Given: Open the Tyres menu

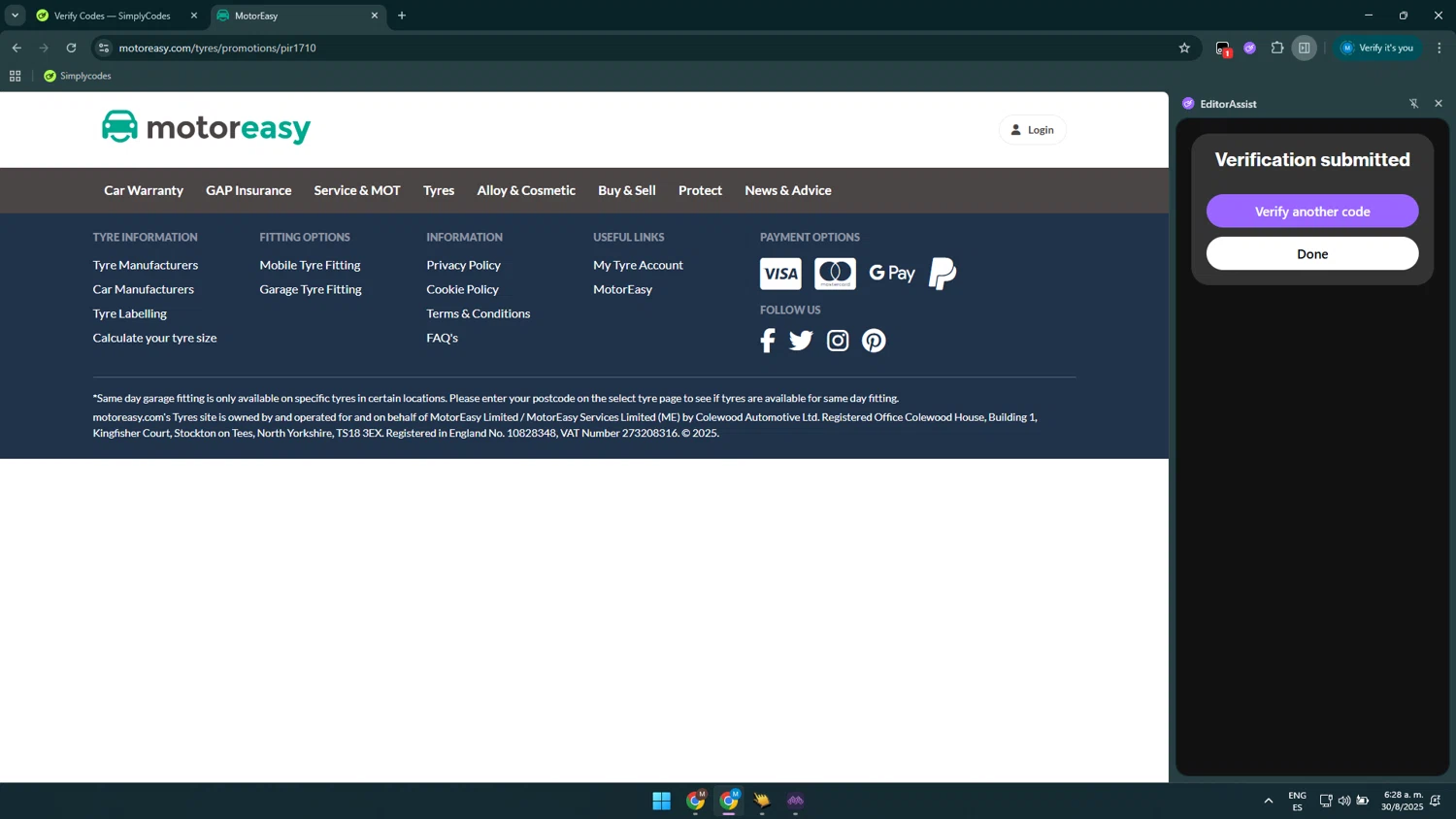Looking at the screenshot, I should pos(439,190).
